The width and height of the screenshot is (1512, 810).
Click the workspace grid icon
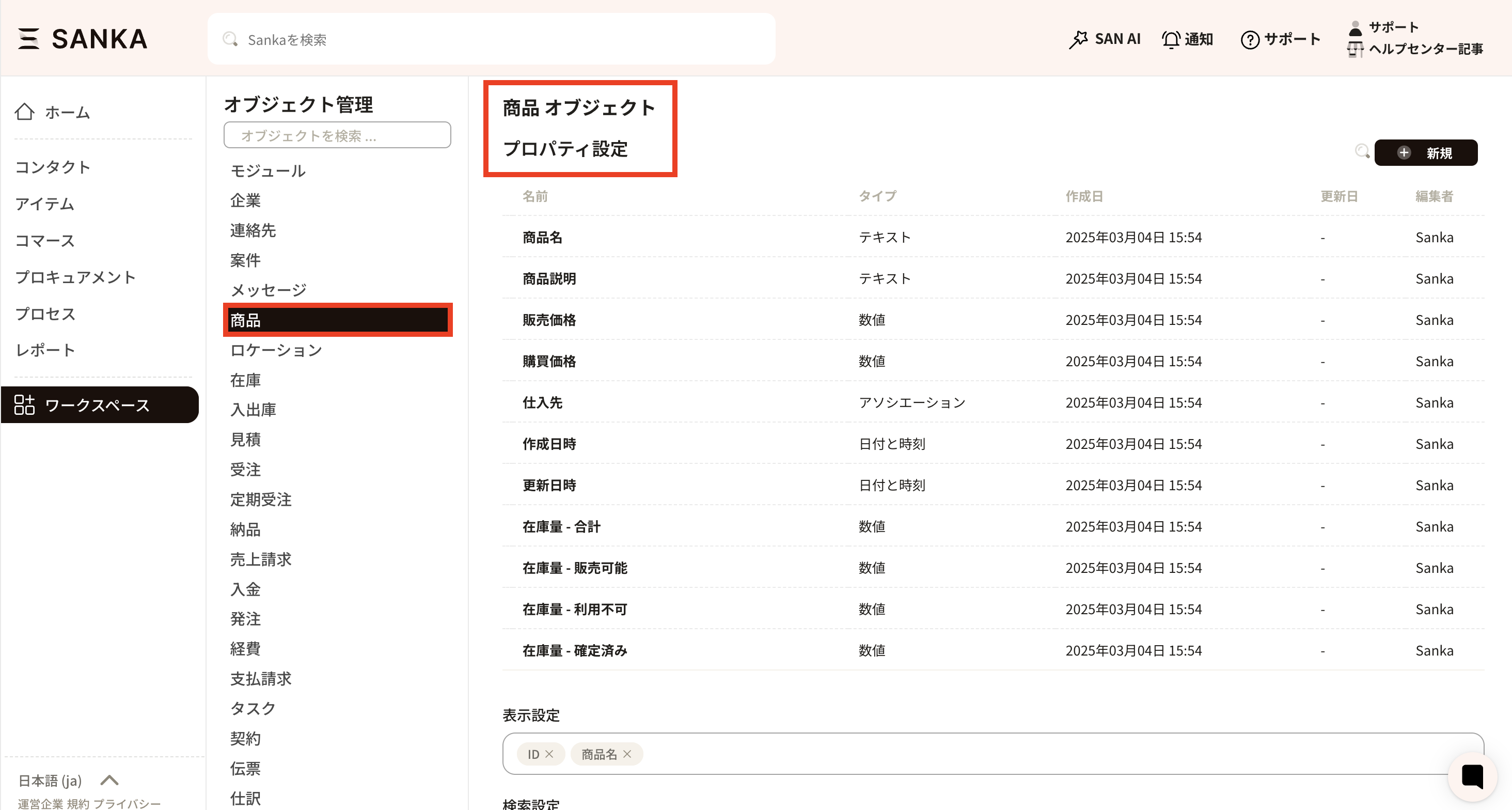(25, 404)
